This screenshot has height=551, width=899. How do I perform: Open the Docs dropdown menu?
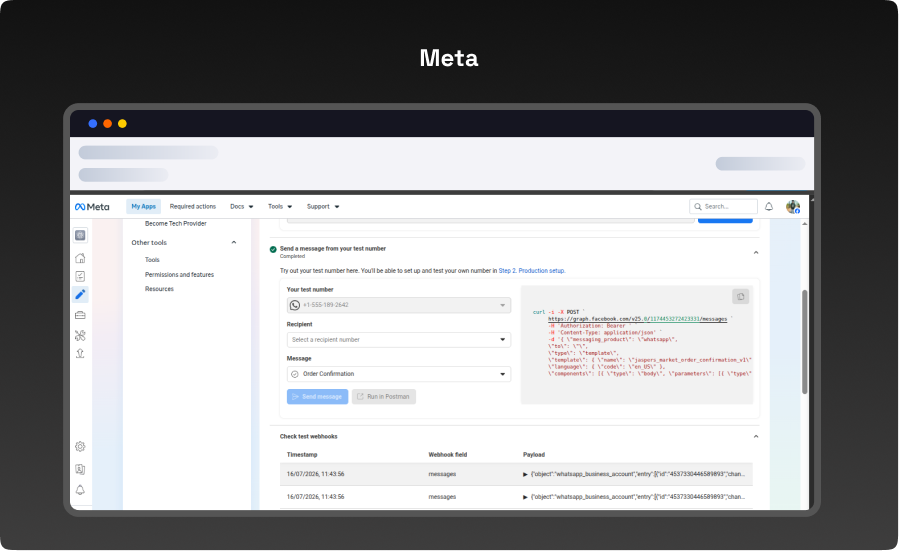241,206
